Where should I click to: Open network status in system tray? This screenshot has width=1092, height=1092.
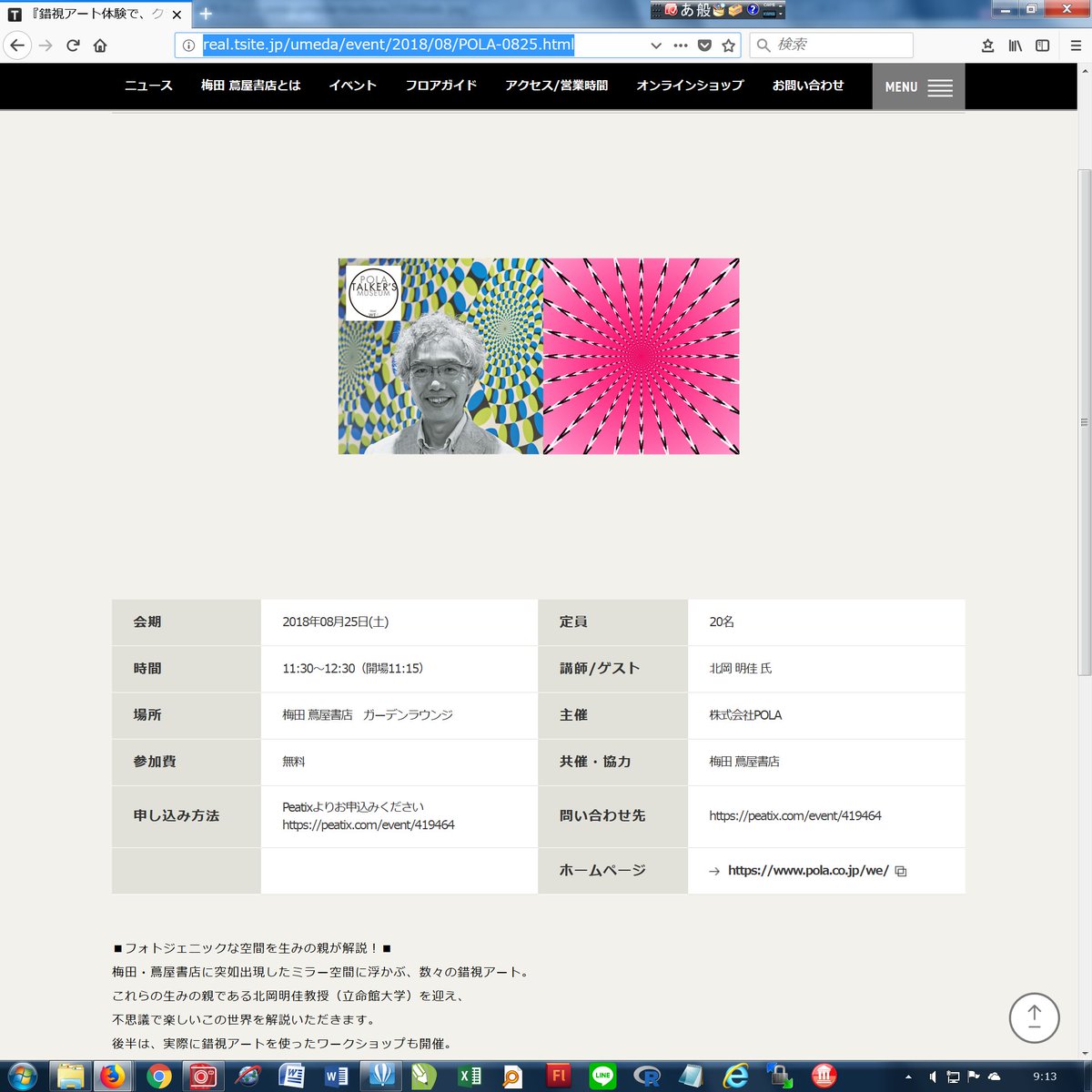954,1077
